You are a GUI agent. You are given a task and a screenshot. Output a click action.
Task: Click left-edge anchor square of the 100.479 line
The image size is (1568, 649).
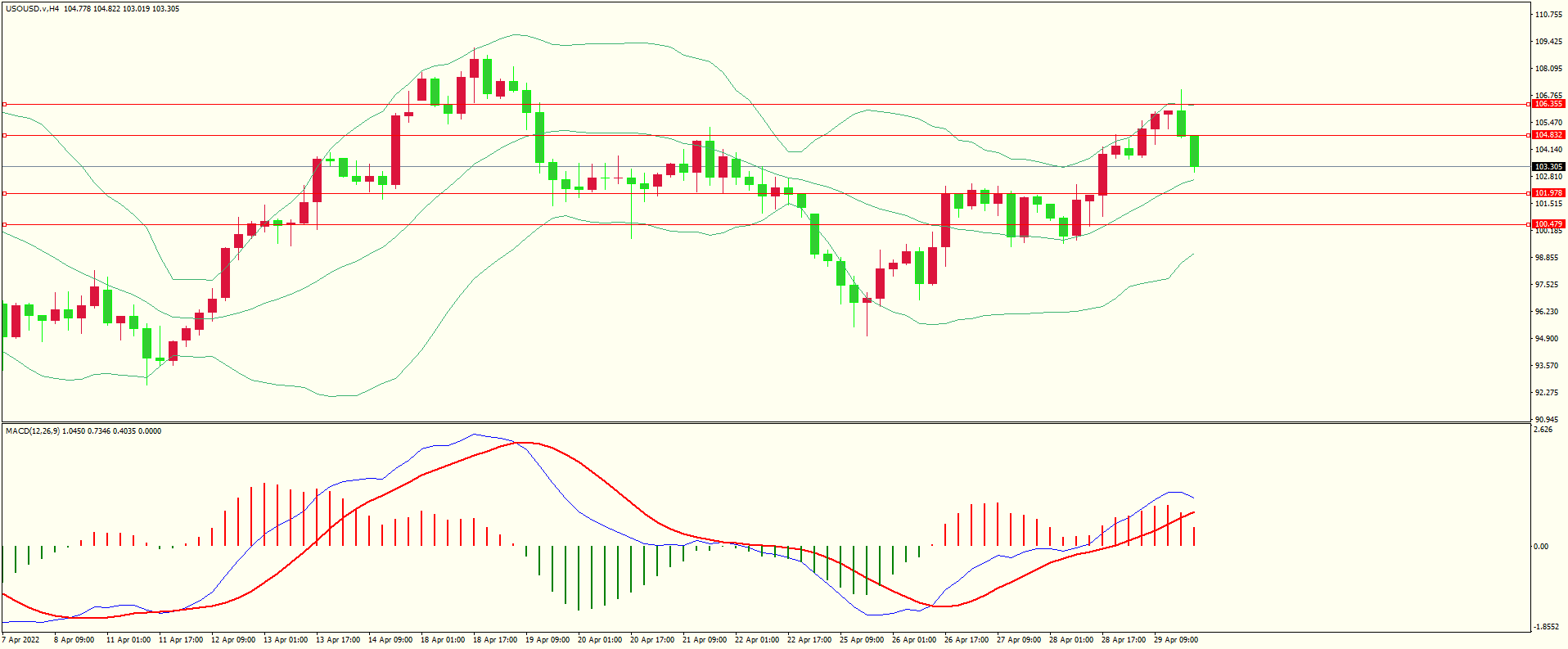coord(4,224)
